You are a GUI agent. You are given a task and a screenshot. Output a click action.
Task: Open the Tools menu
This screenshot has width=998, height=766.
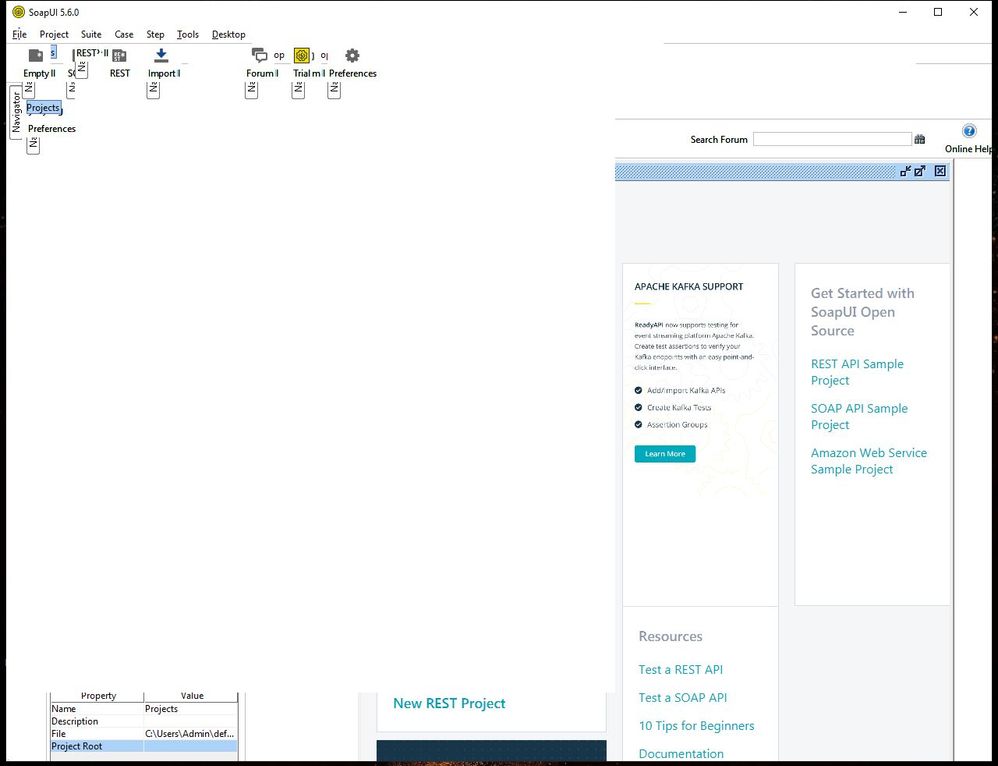tap(187, 34)
